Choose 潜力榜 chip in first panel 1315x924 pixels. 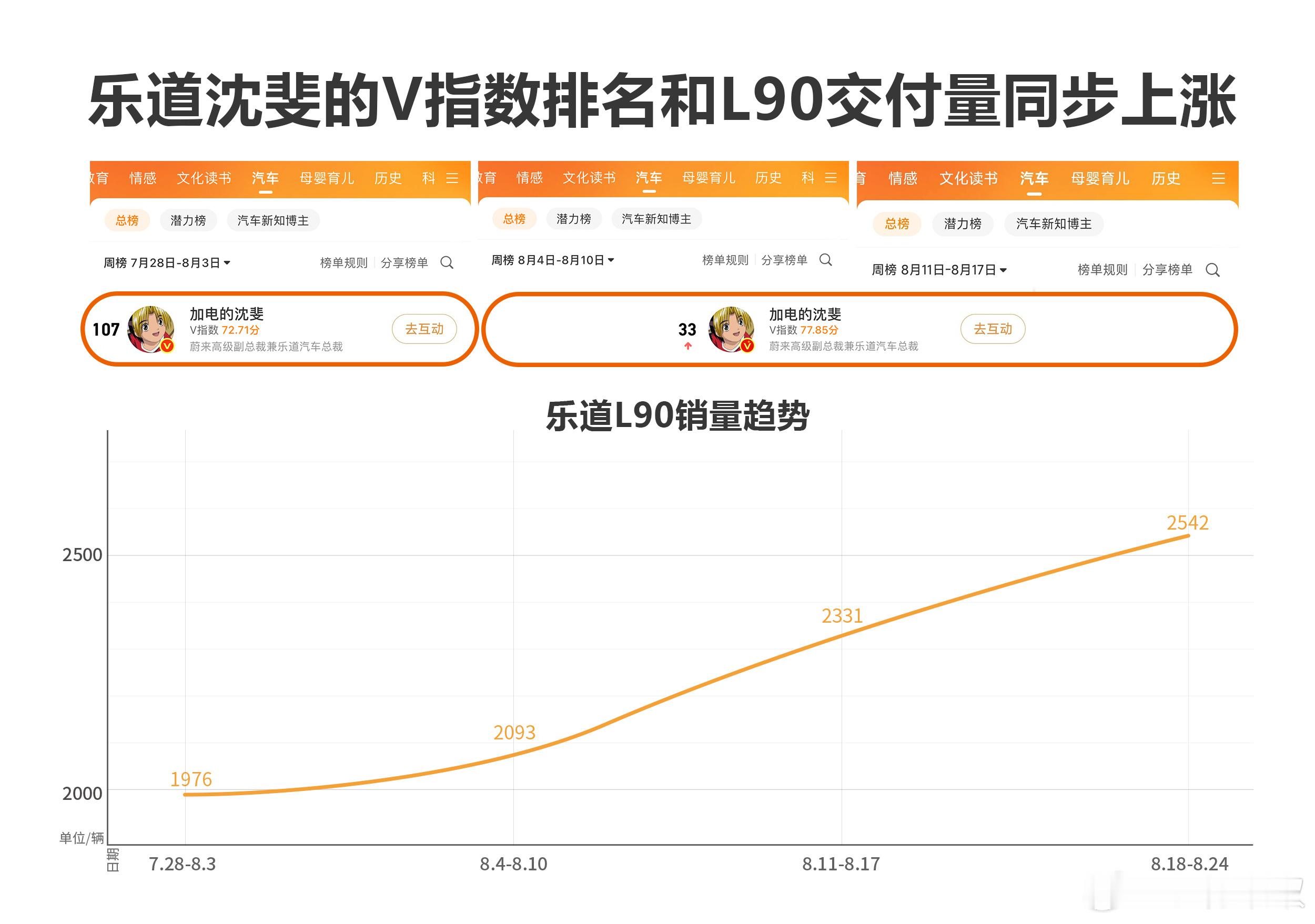(188, 220)
